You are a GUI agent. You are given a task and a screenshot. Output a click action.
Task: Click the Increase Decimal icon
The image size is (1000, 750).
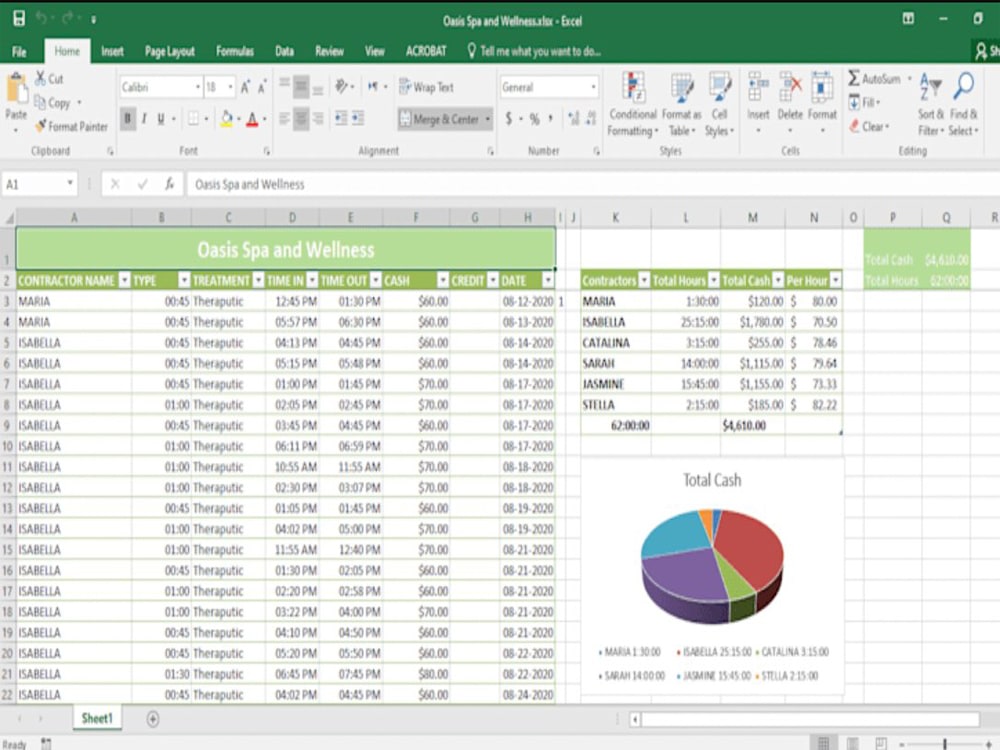point(574,119)
